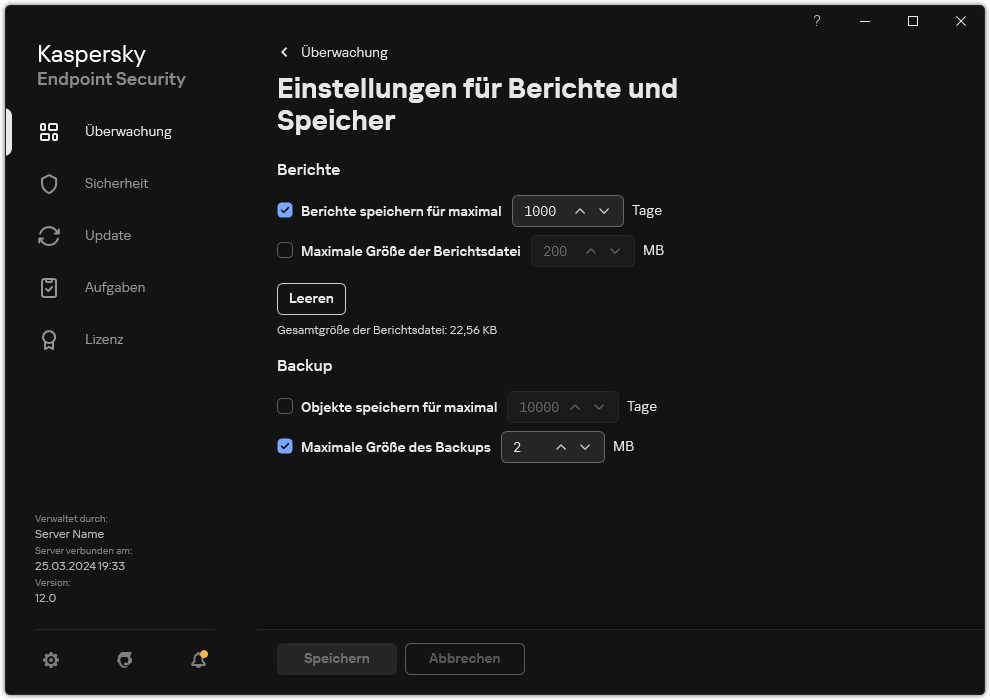990x700 pixels.
Task: Decrease the backup size value
Action: (x=586, y=447)
